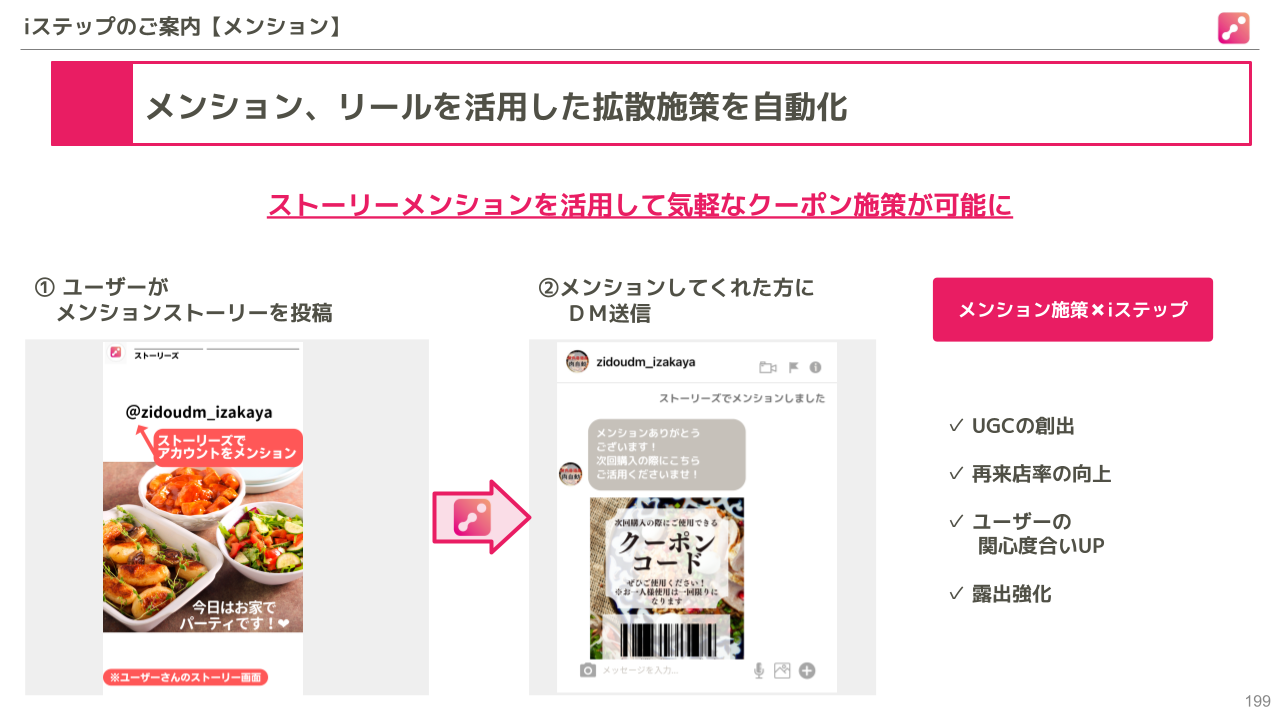Click the story progress bar at top

(217, 348)
